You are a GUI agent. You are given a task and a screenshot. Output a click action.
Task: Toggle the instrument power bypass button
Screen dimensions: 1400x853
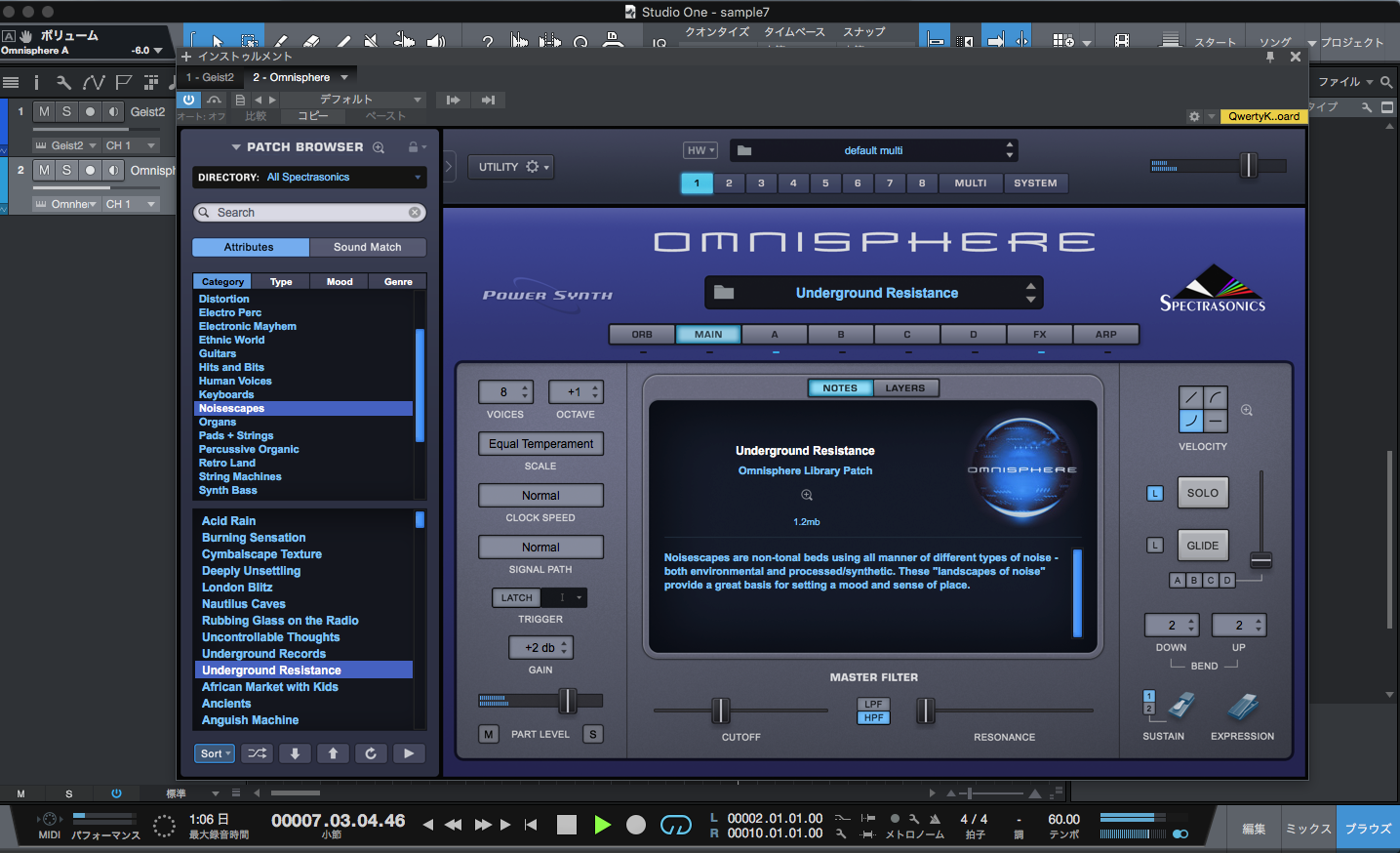click(189, 100)
